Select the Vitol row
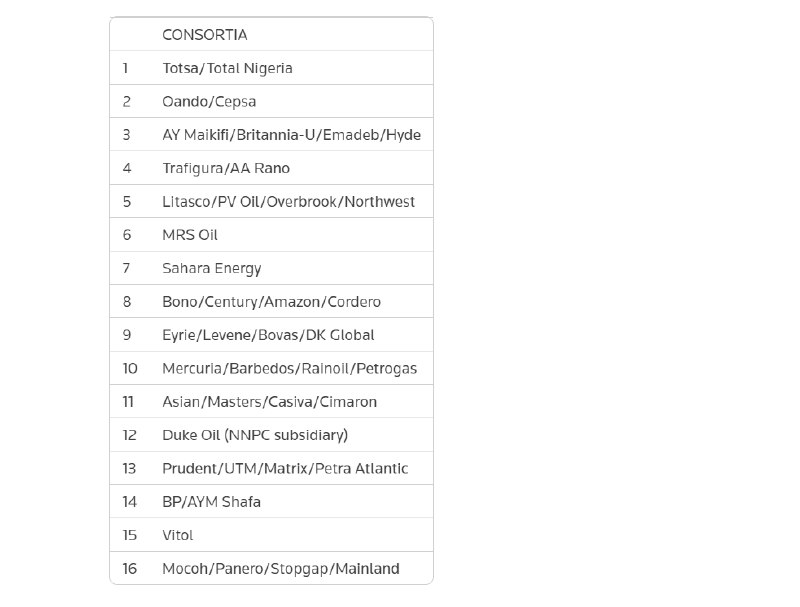Image resolution: width=800 pixels, height=607 pixels. tap(271, 535)
